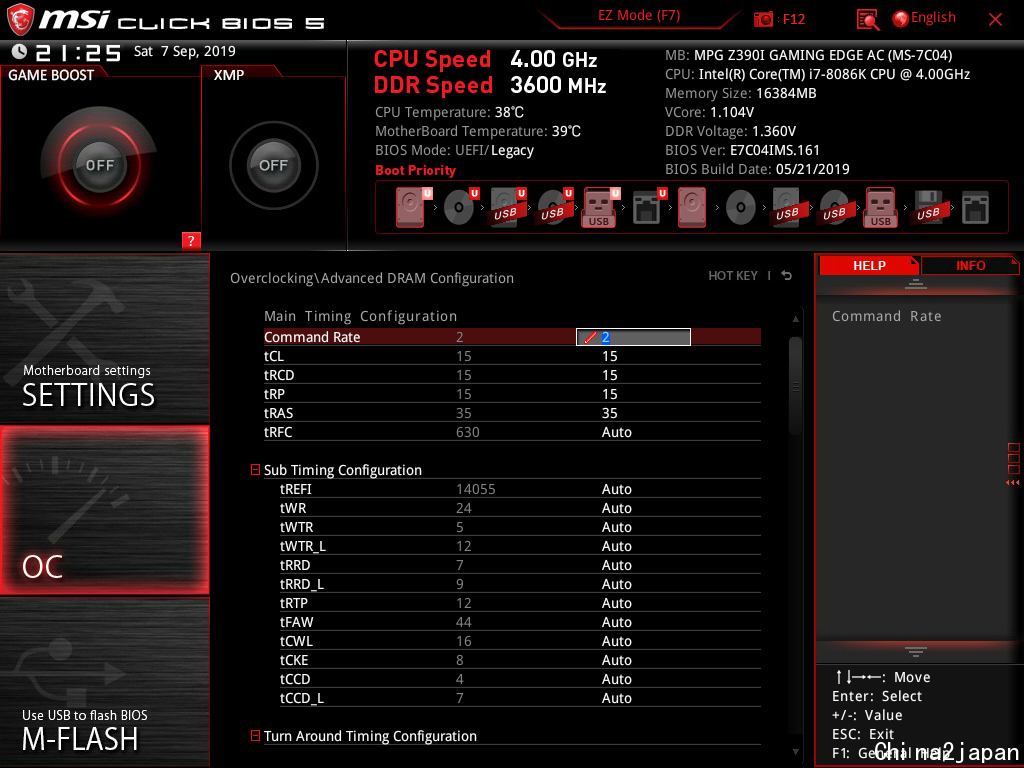The width and height of the screenshot is (1024, 768).
Task: Select the tFAW Auto value
Action: point(616,622)
